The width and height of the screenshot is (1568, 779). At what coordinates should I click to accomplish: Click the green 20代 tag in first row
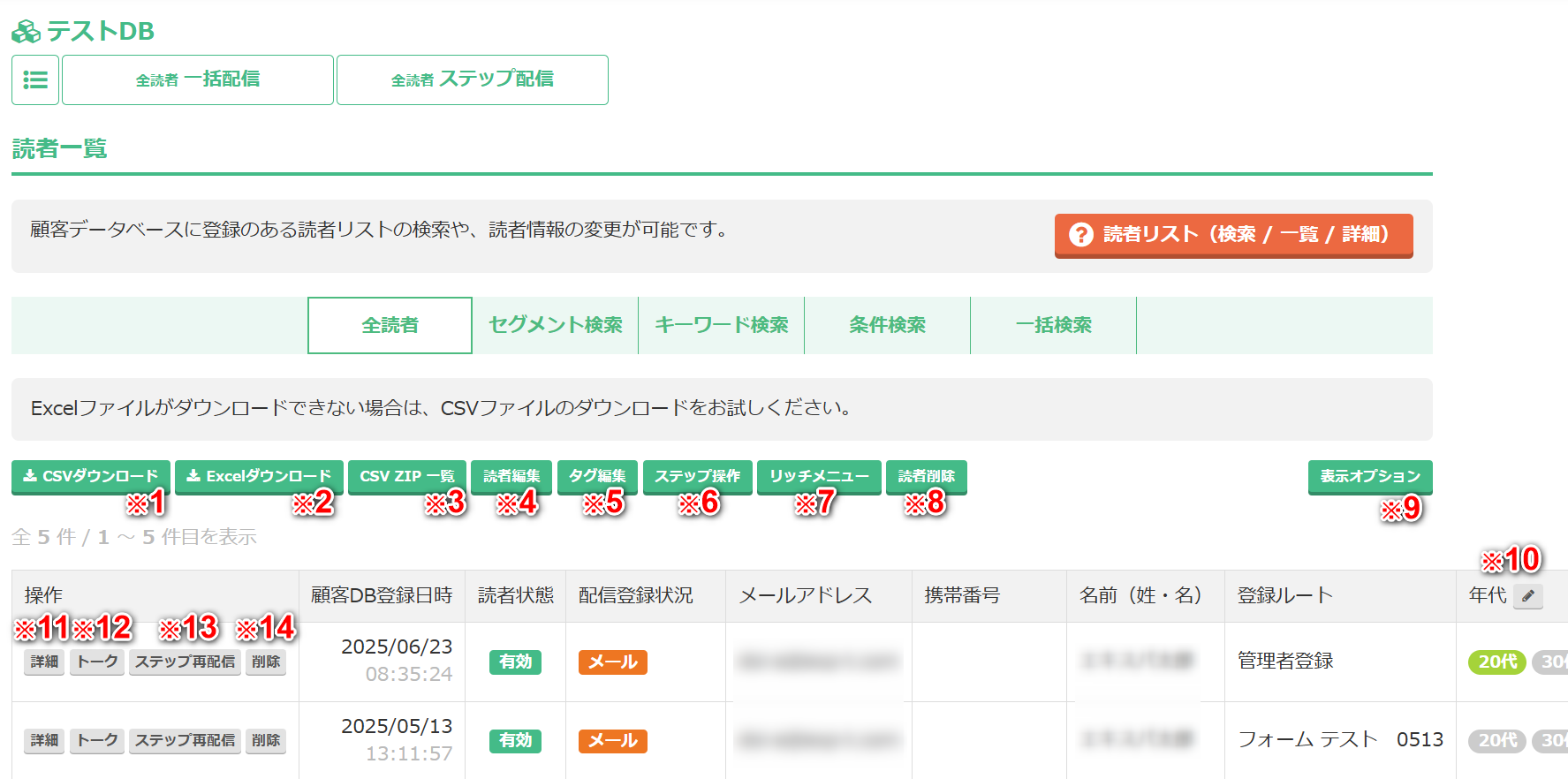coord(1496,662)
